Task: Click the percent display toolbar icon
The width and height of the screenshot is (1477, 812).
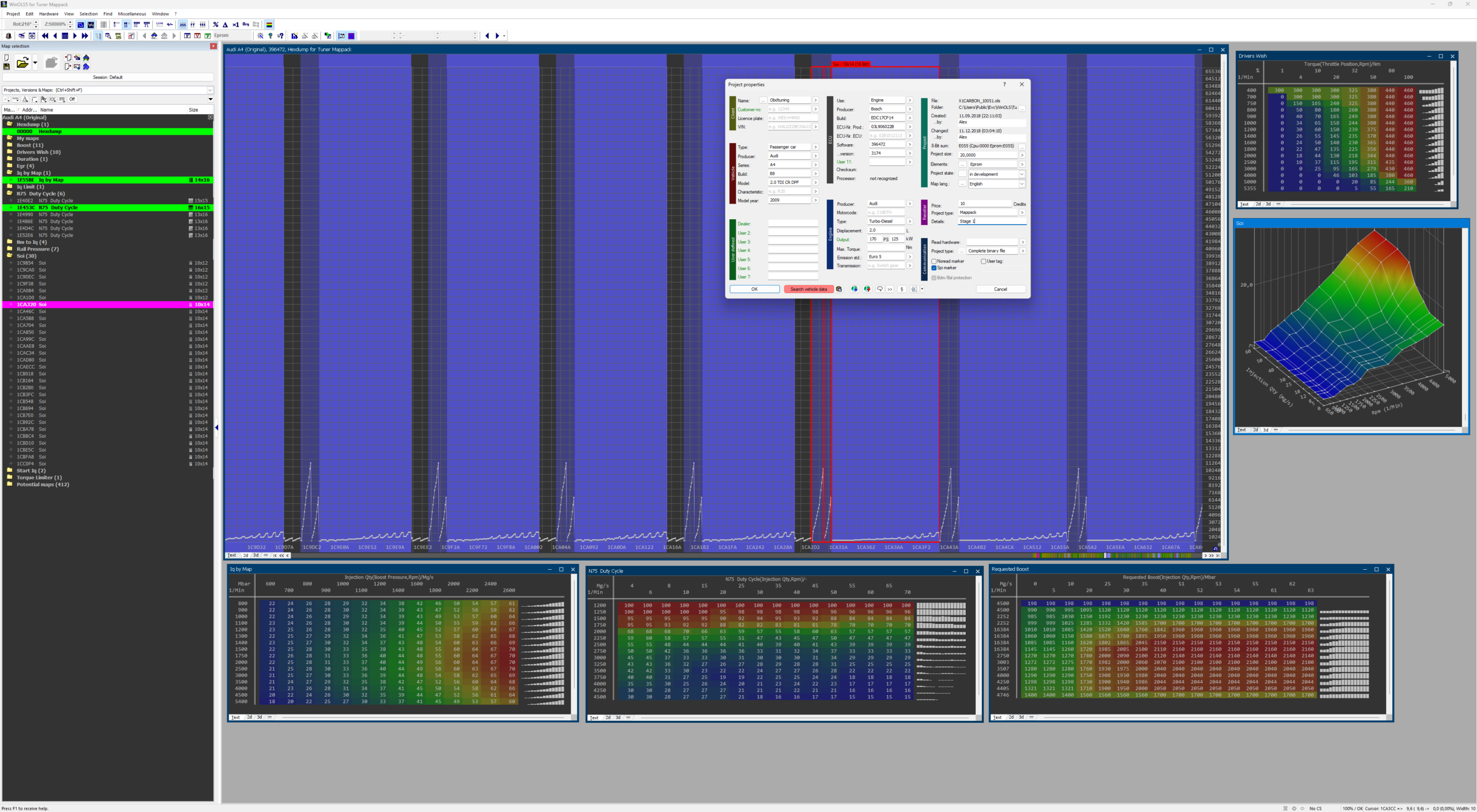Action: (x=215, y=25)
